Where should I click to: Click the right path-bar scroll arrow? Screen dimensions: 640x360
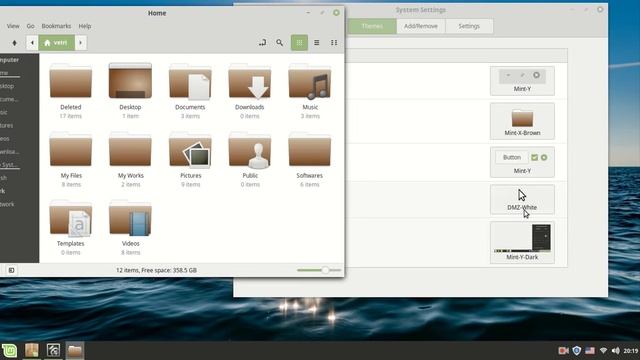[x=80, y=43]
